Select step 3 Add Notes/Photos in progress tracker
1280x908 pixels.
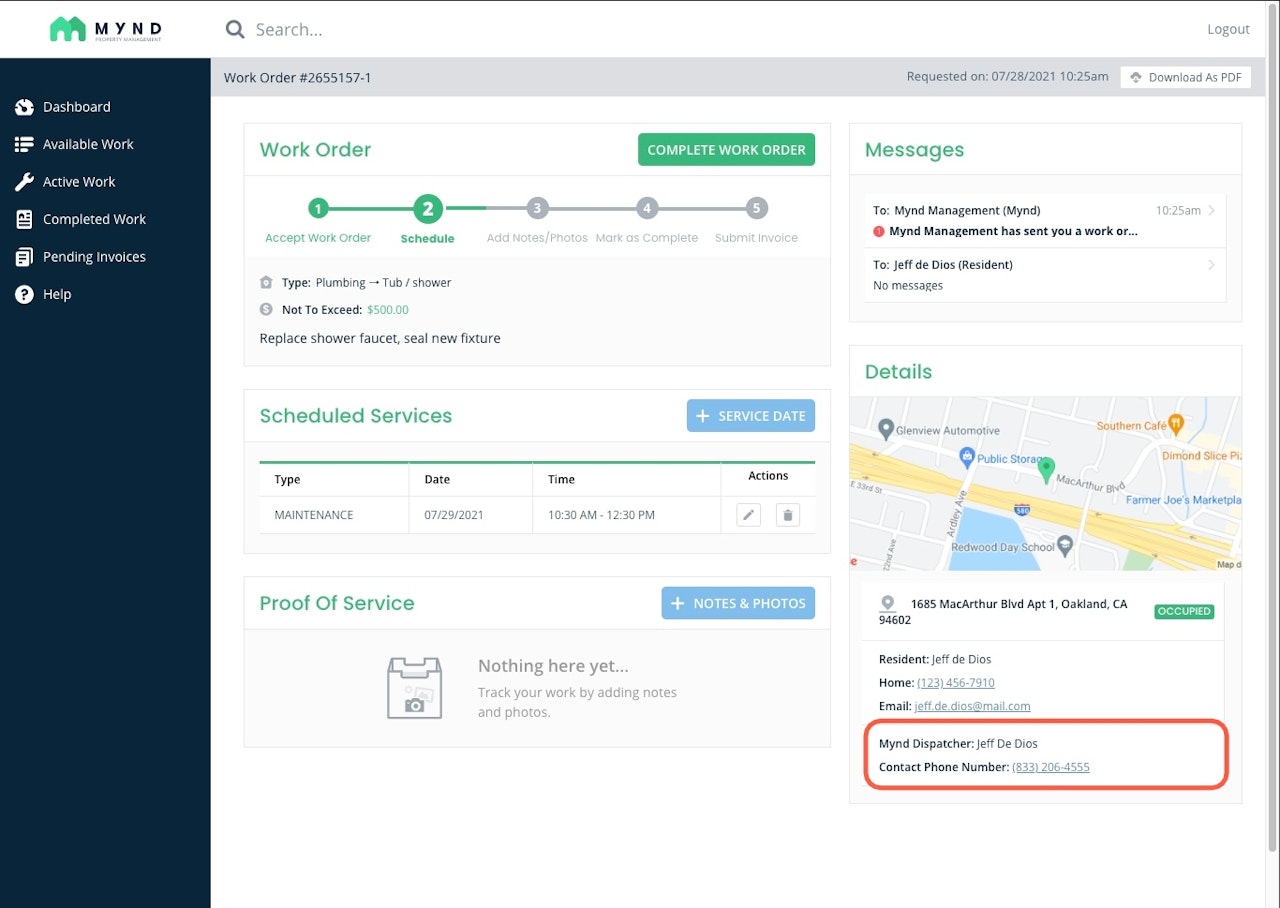tap(537, 209)
